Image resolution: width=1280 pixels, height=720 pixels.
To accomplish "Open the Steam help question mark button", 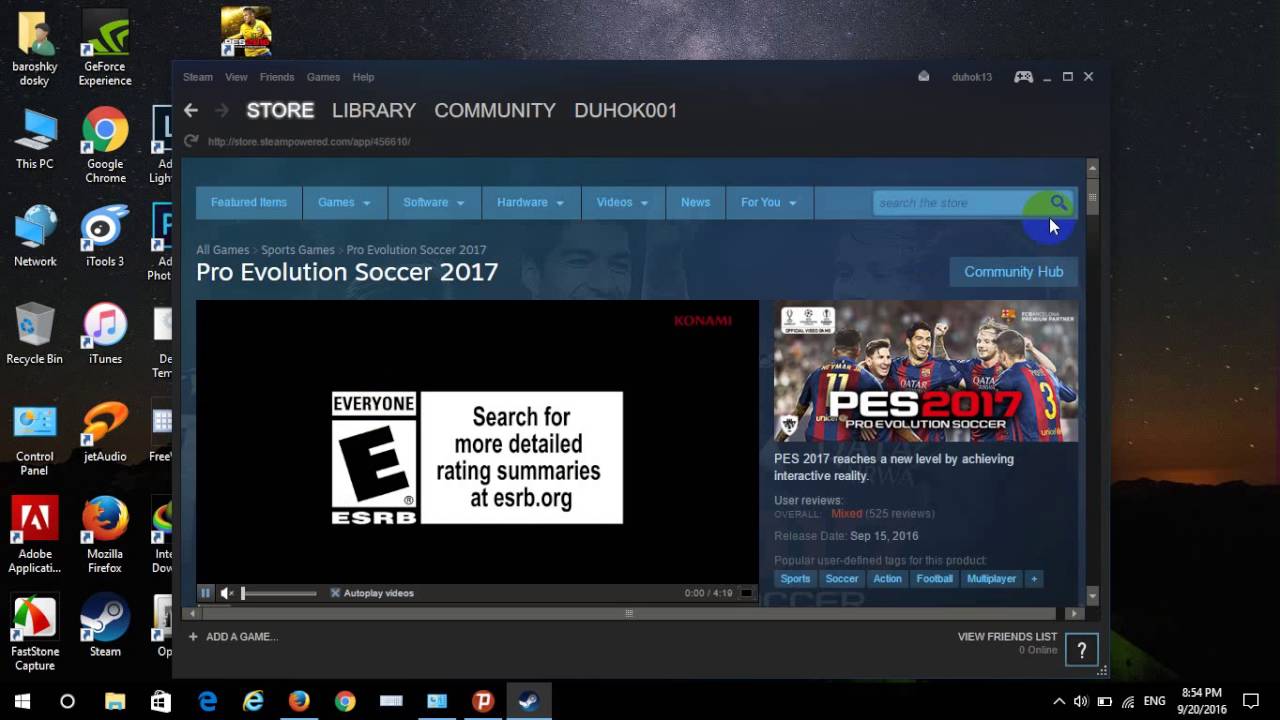I will click(x=1081, y=650).
